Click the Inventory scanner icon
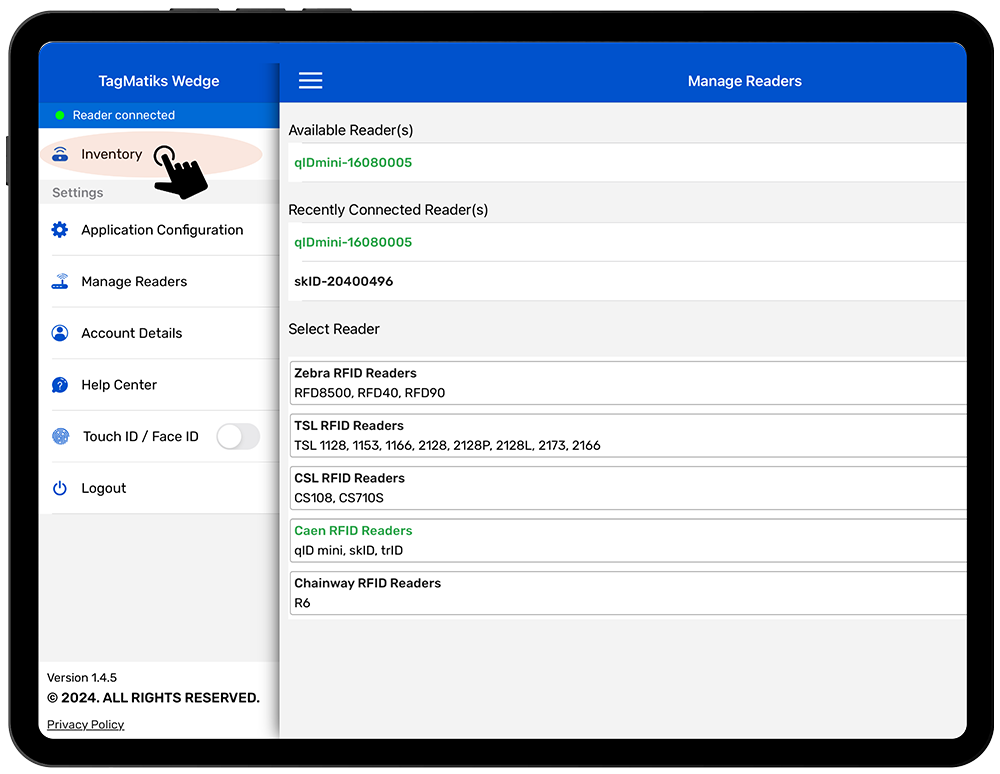1000x774 pixels. click(x=60, y=154)
